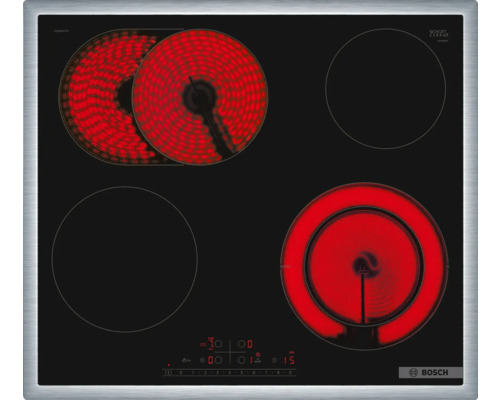500x400 pixels.
Task: Set heat level 9 on the slider
Action: [x=290, y=373]
